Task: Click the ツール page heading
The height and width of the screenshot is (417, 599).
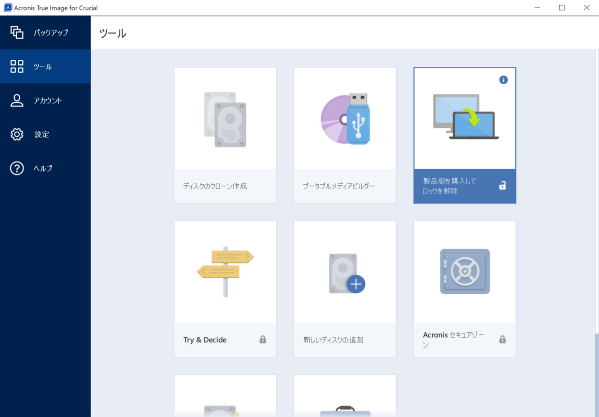Action: 113,33
